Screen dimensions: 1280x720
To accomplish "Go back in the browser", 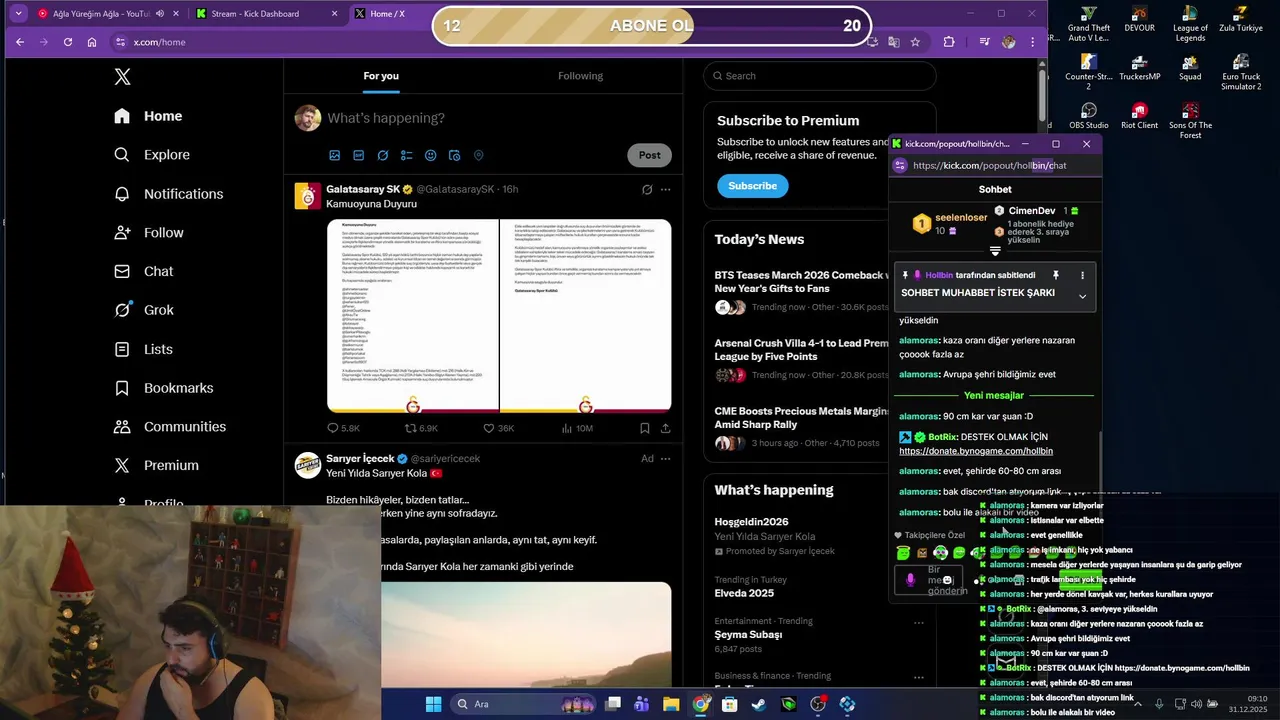I will 20,42.
